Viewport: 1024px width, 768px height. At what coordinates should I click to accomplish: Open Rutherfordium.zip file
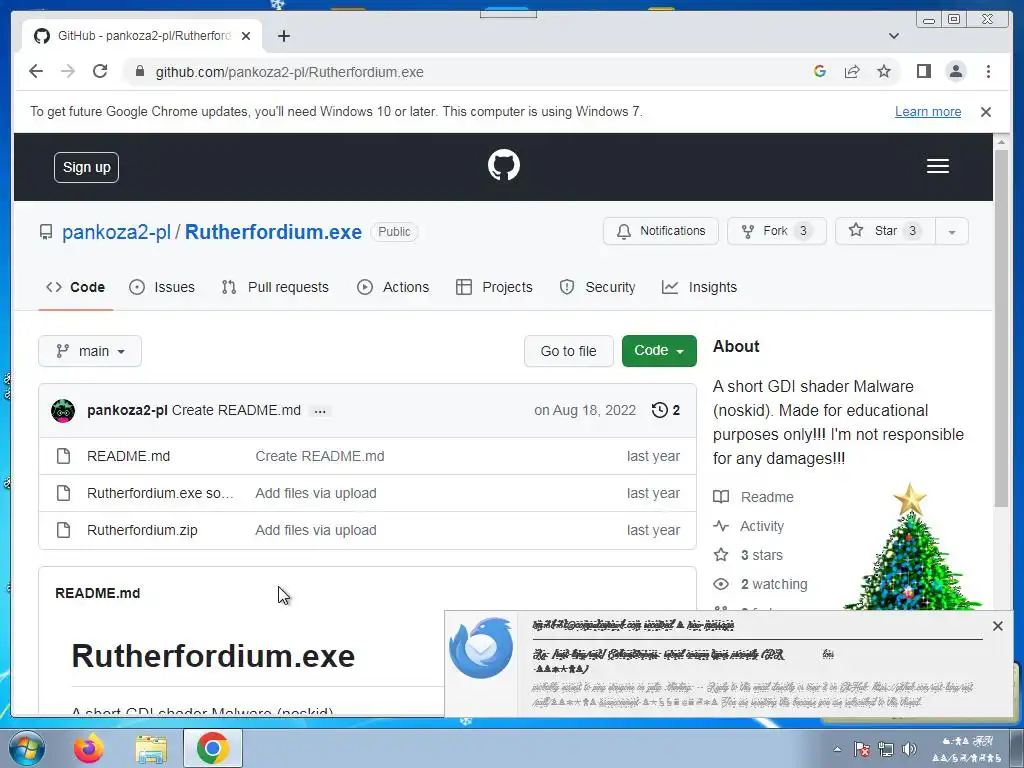[x=142, y=530]
